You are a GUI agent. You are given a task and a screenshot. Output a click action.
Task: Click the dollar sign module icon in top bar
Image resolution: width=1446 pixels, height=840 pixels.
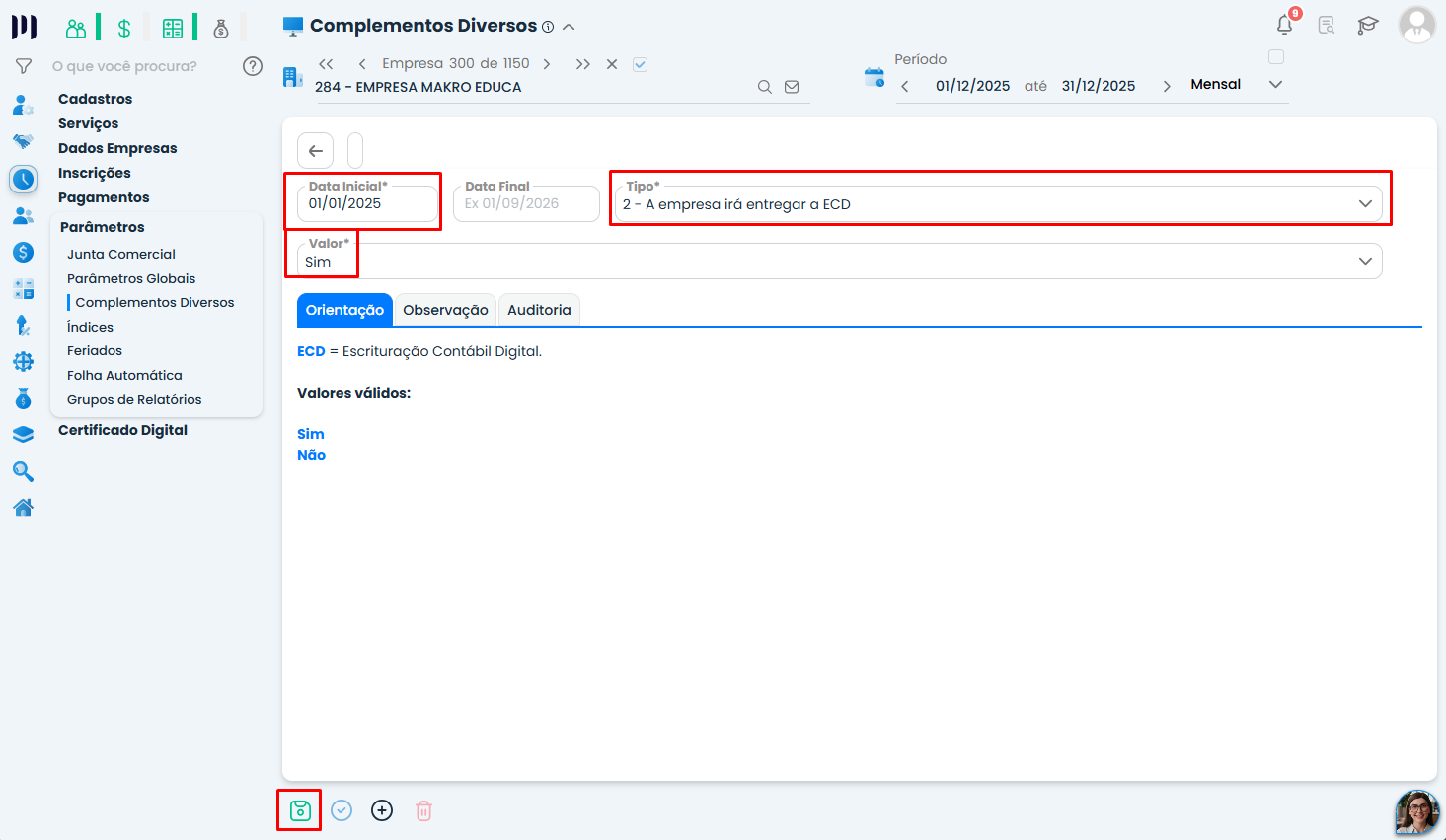124,29
